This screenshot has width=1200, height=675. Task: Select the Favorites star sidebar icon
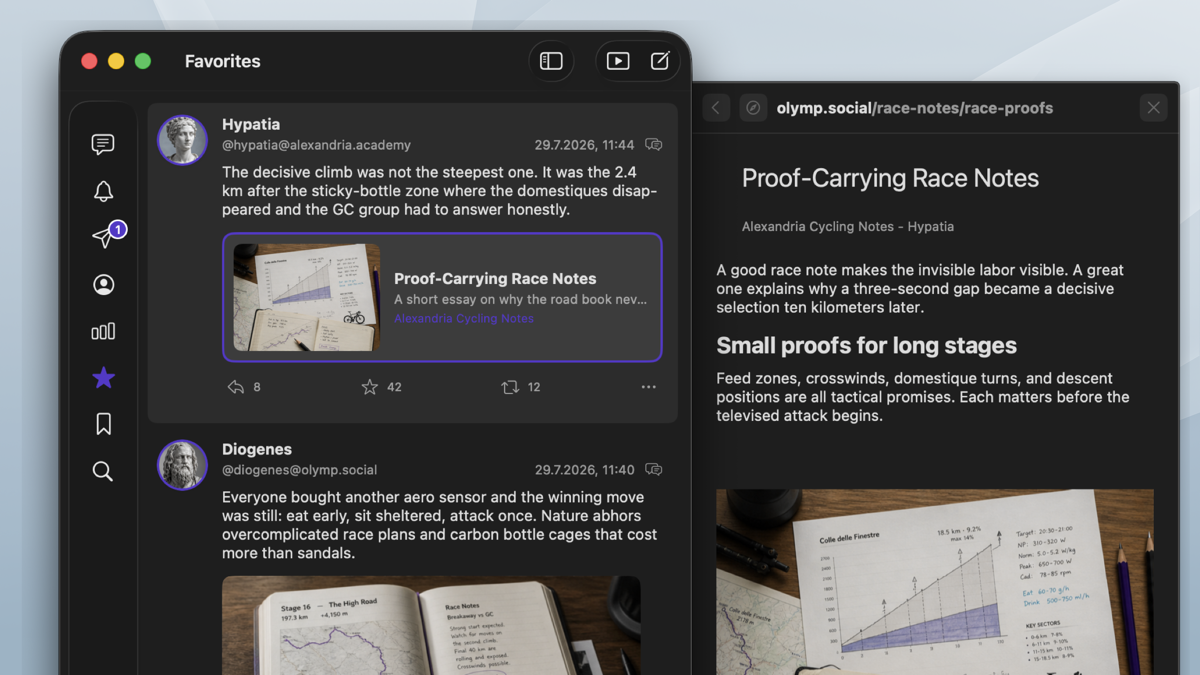tap(103, 377)
